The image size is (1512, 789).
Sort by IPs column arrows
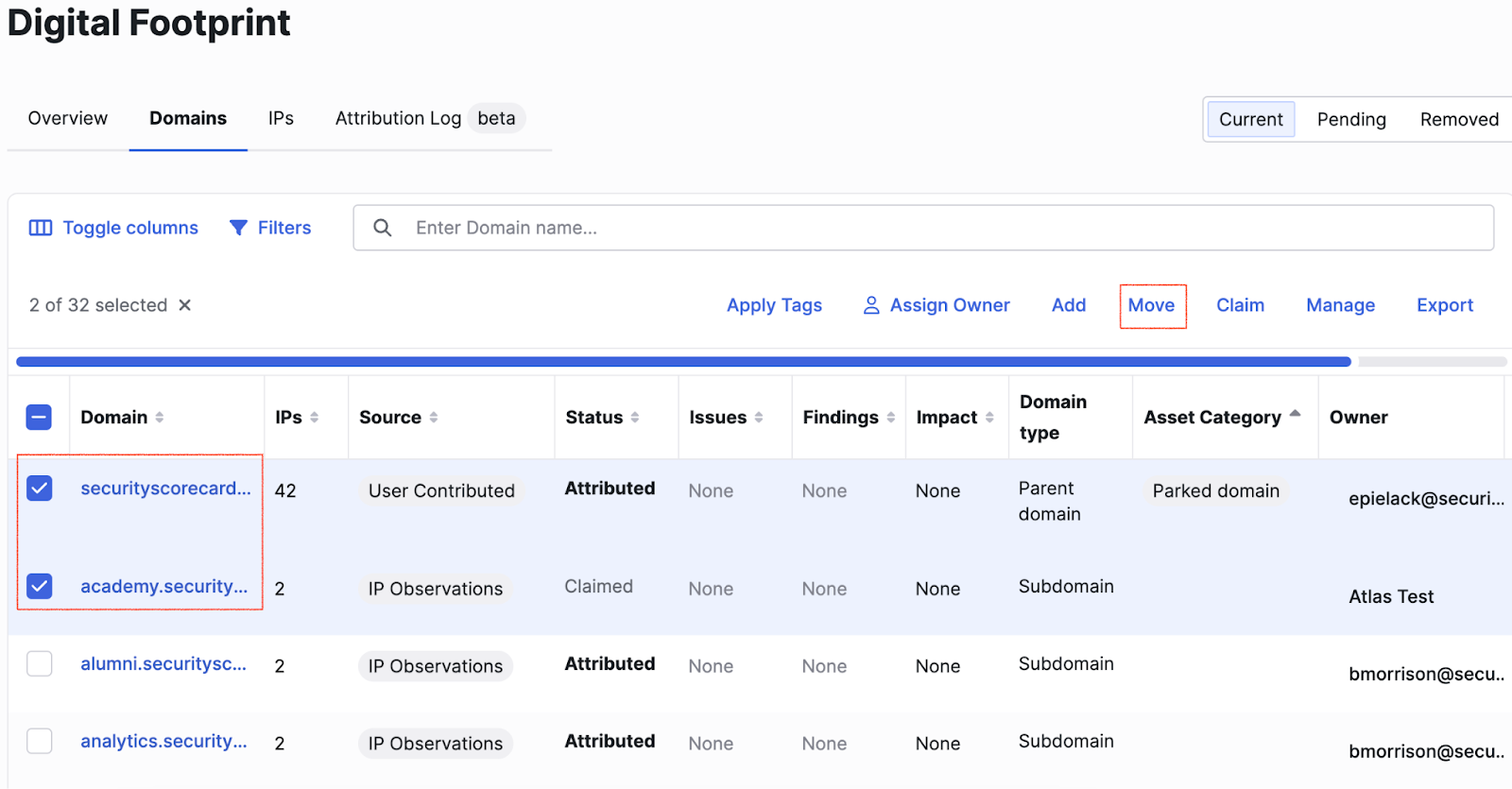tap(314, 418)
